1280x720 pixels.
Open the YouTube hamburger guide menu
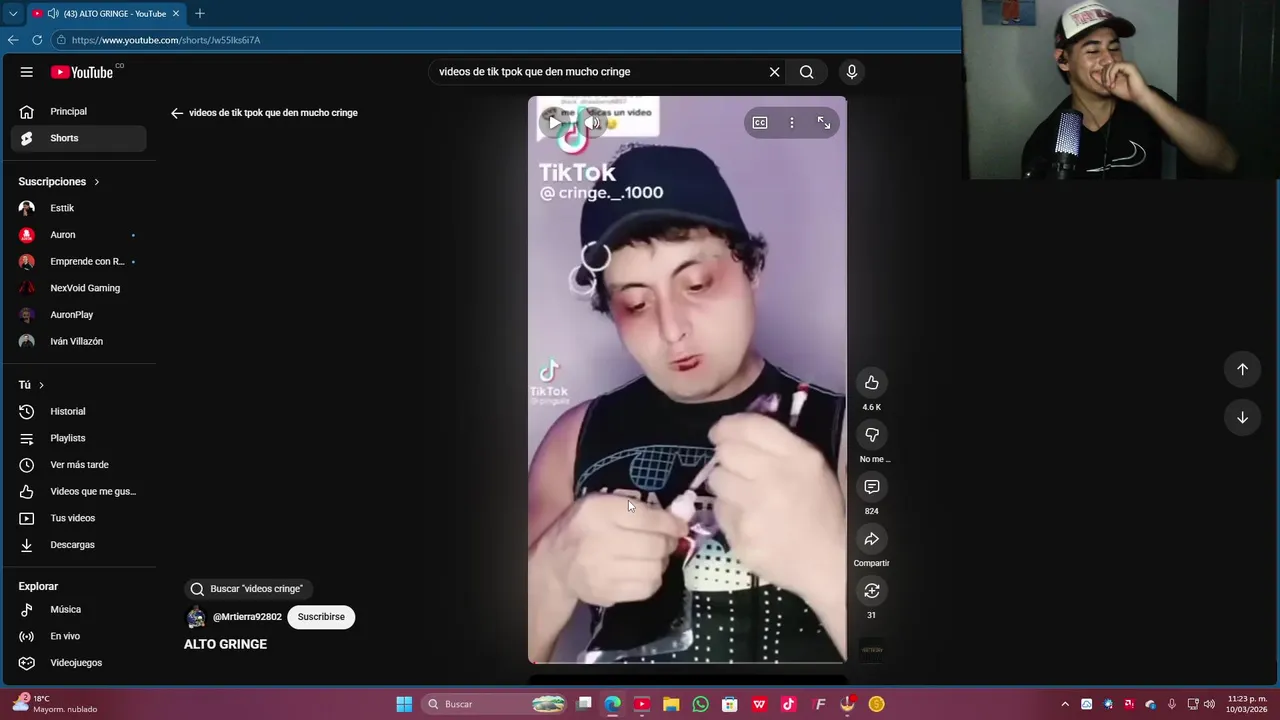[27, 72]
